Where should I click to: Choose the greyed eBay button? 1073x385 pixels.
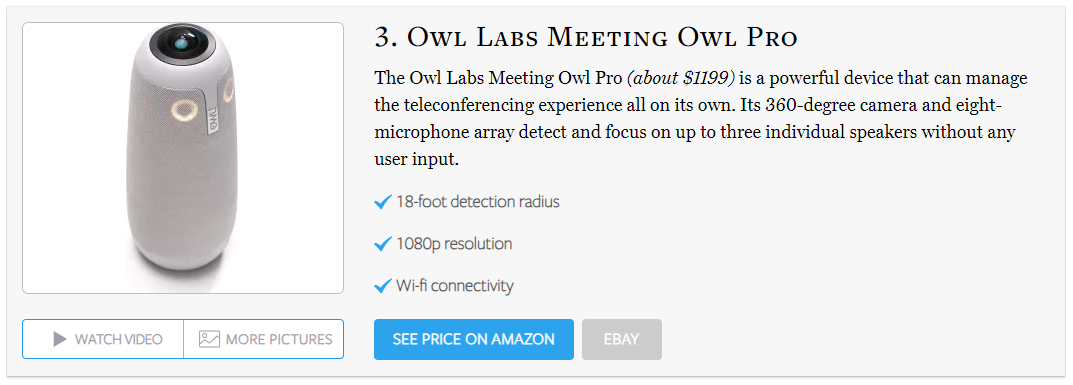(x=621, y=339)
